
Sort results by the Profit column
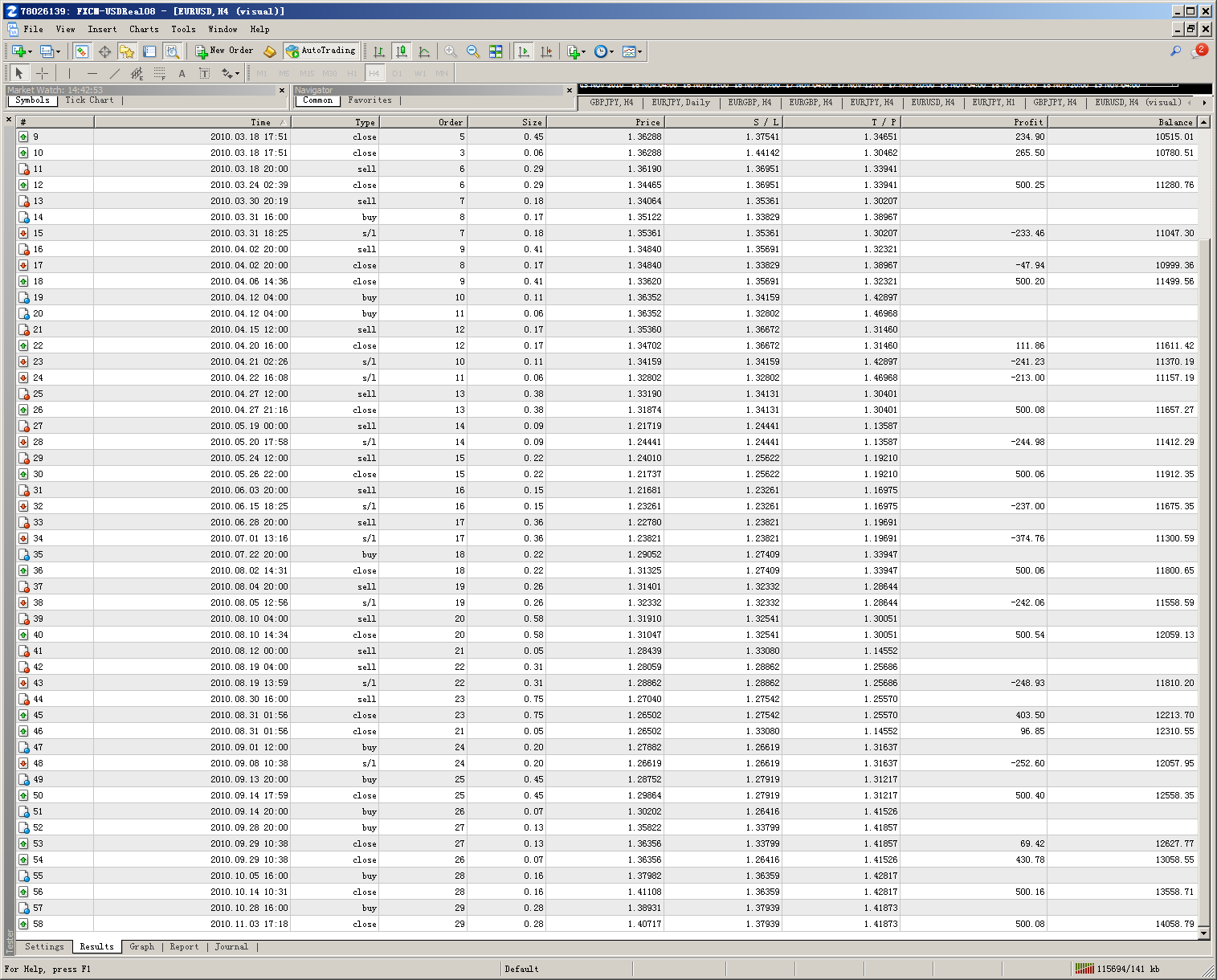pos(974,122)
